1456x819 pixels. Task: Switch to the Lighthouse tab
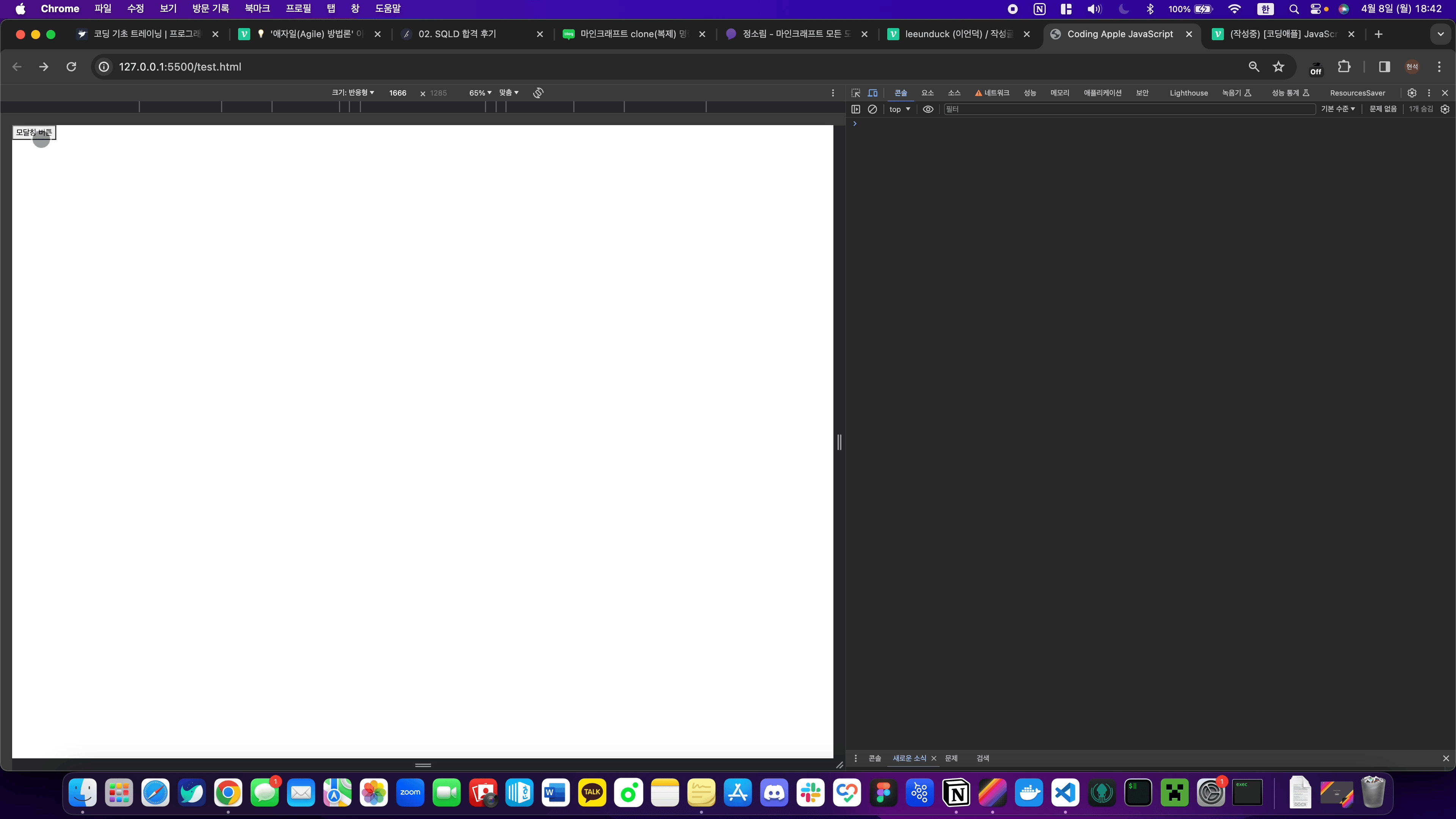click(x=1188, y=93)
